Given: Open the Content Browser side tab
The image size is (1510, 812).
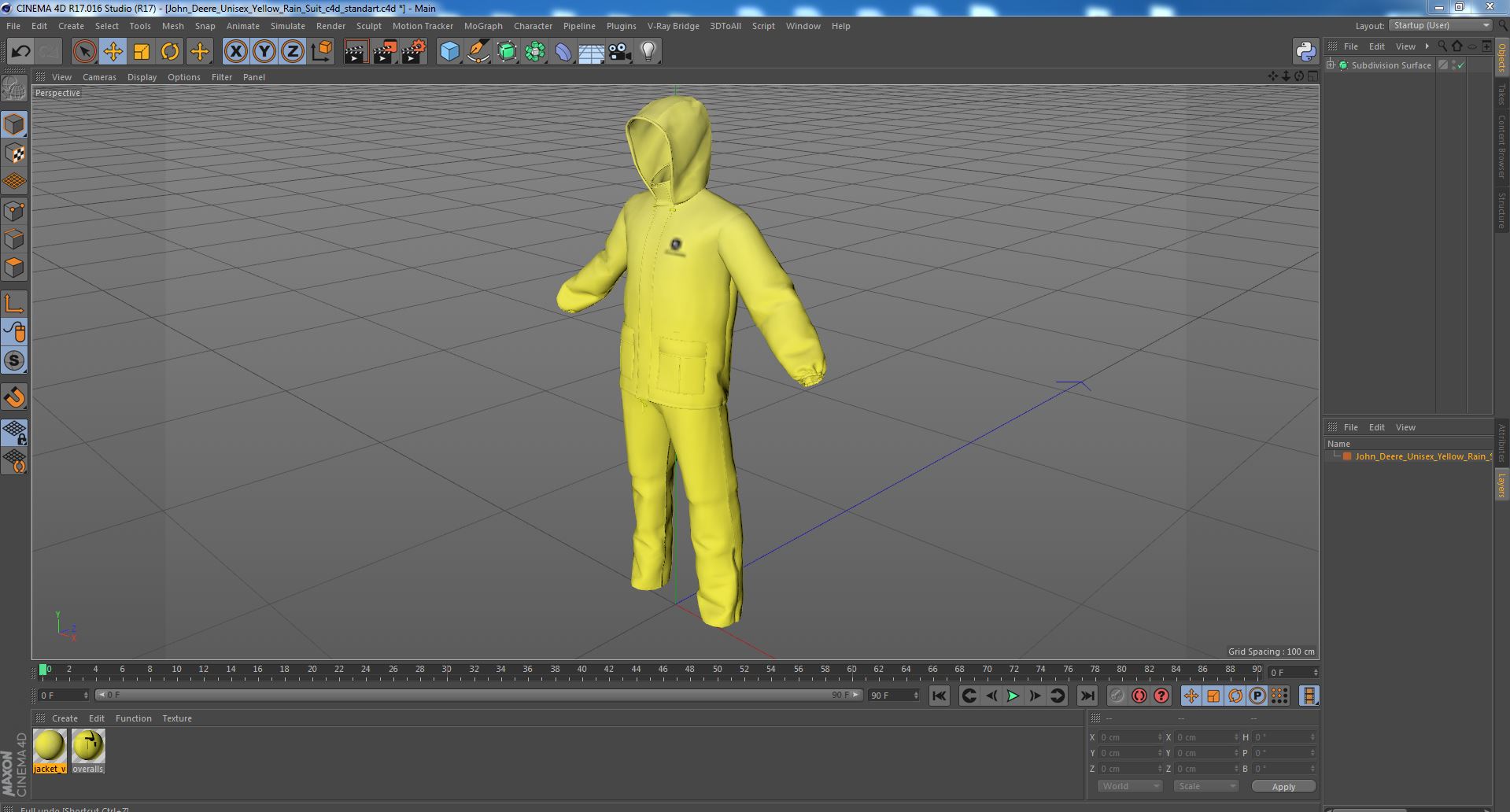Looking at the screenshot, I should (x=1501, y=146).
